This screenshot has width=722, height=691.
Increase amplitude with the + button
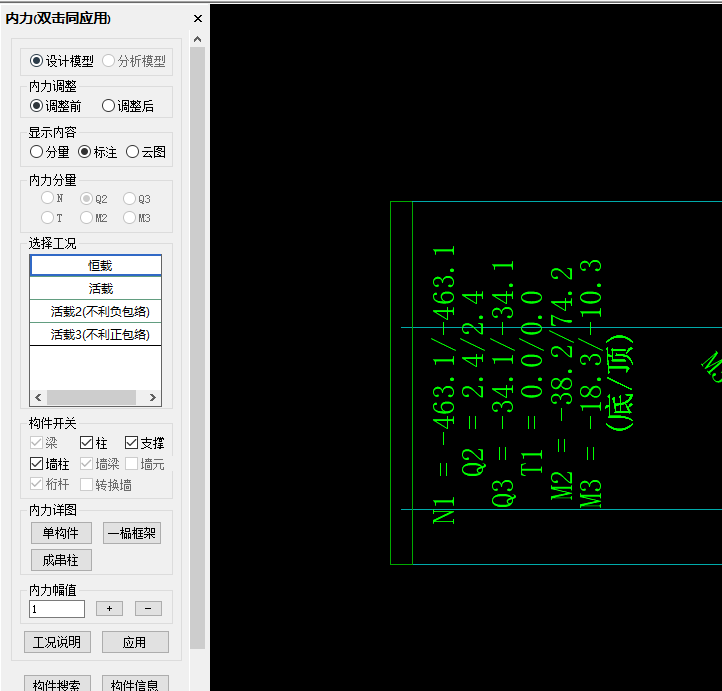click(109, 609)
